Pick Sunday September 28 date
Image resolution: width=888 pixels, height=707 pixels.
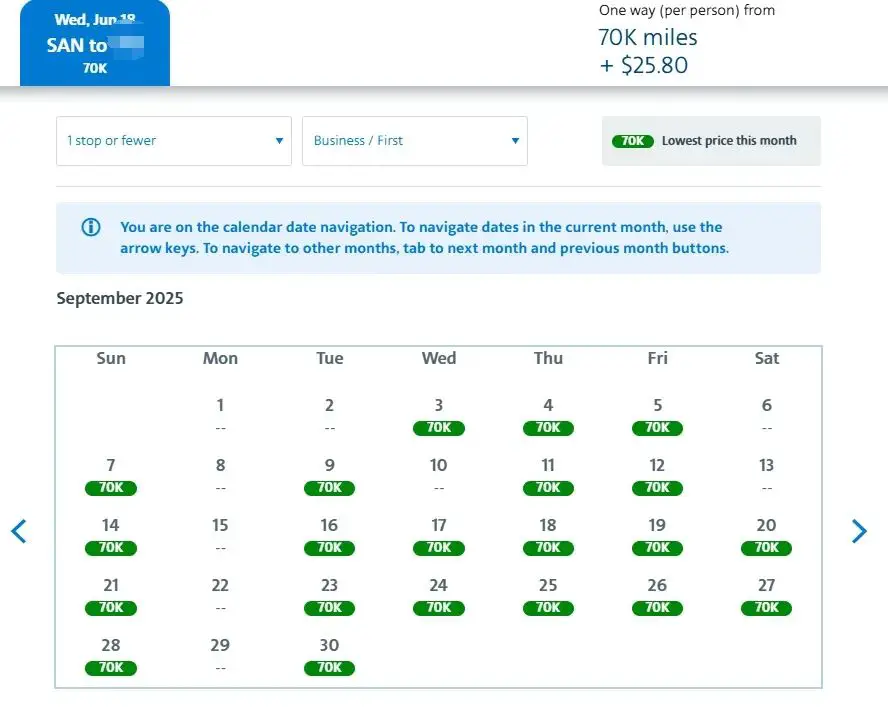tap(111, 656)
